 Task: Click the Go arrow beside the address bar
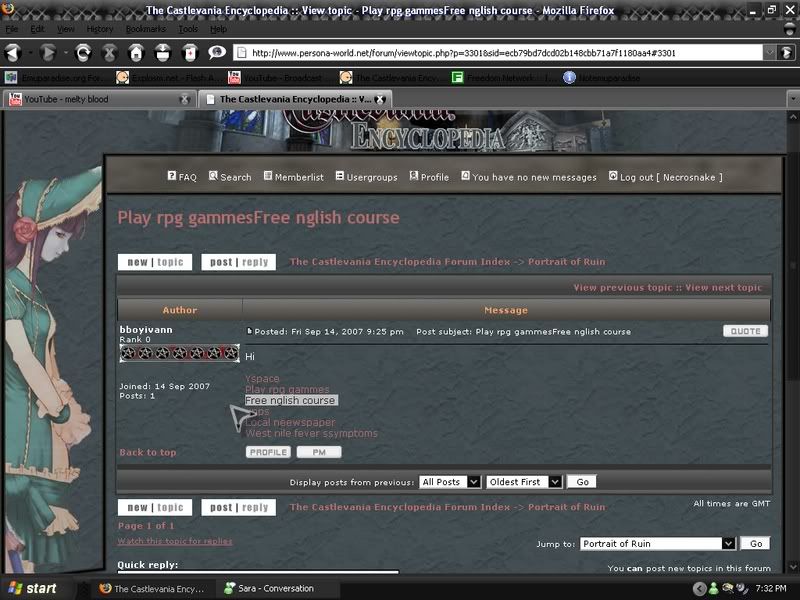[786, 52]
